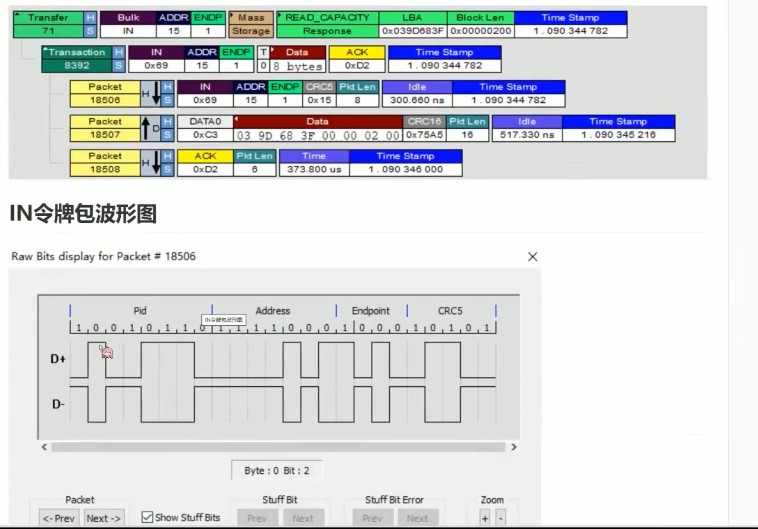Screen dimensions: 758x529
Task: Click the Zoom in plus button
Action: coord(485,518)
